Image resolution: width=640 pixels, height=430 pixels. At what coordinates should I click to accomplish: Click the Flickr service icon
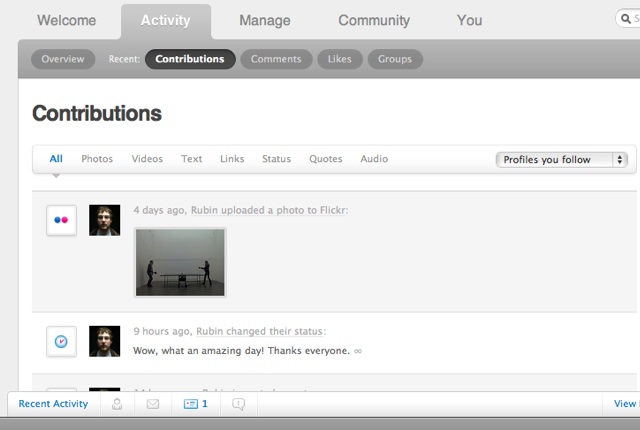61,220
